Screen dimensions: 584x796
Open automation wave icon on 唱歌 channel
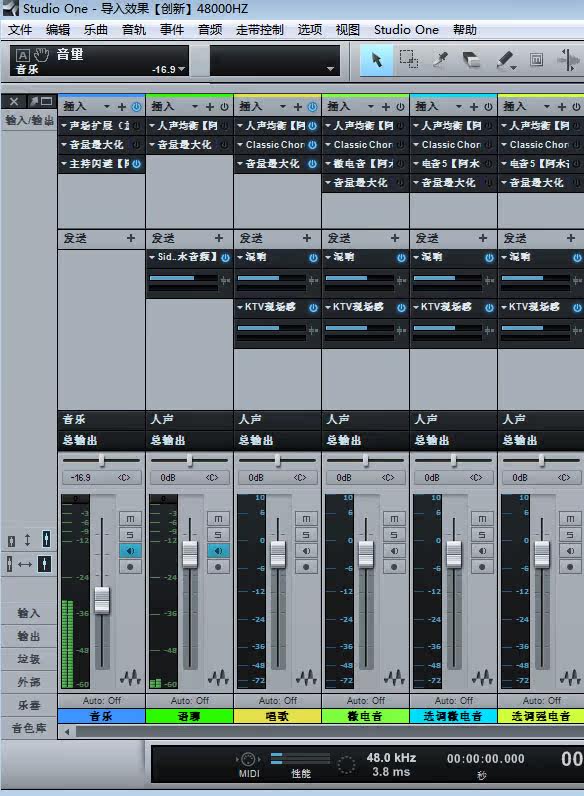click(x=306, y=677)
